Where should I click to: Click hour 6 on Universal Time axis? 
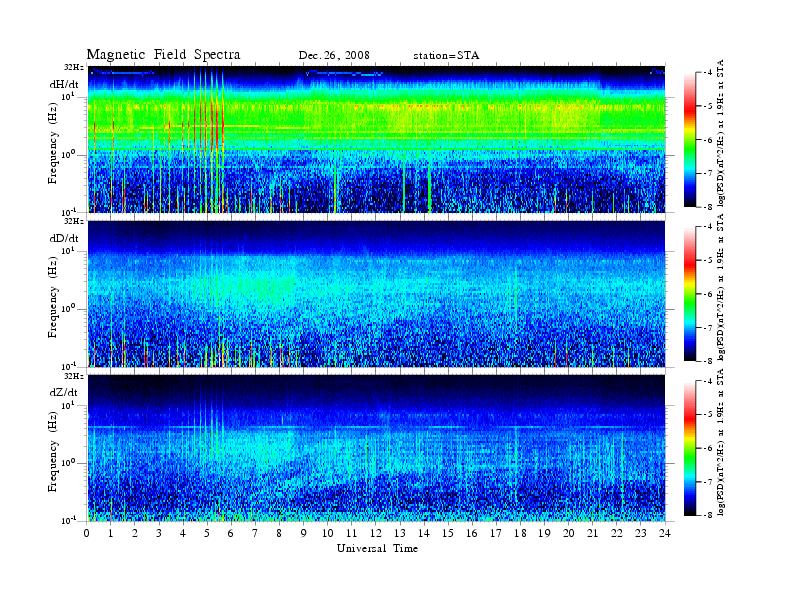click(231, 533)
